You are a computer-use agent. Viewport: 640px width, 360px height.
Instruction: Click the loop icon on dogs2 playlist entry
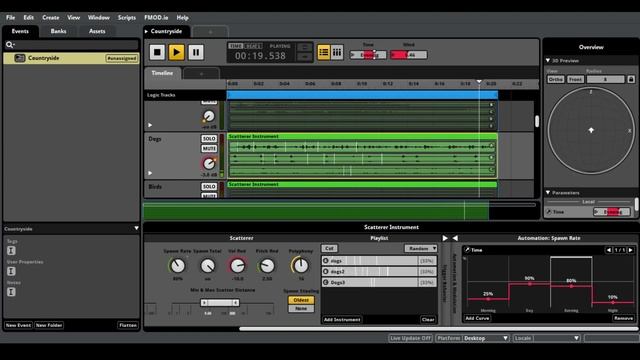tap(326, 271)
